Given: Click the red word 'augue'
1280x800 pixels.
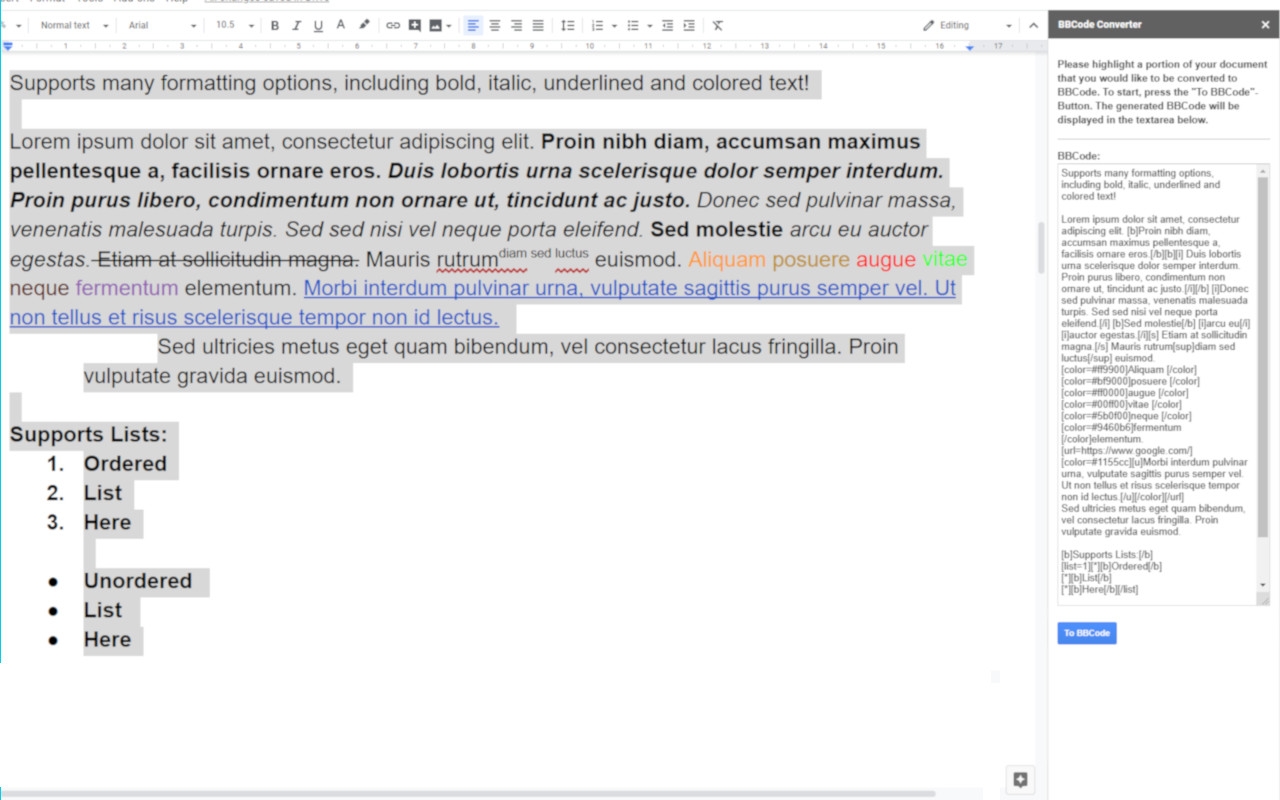Looking at the screenshot, I should [886, 260].
